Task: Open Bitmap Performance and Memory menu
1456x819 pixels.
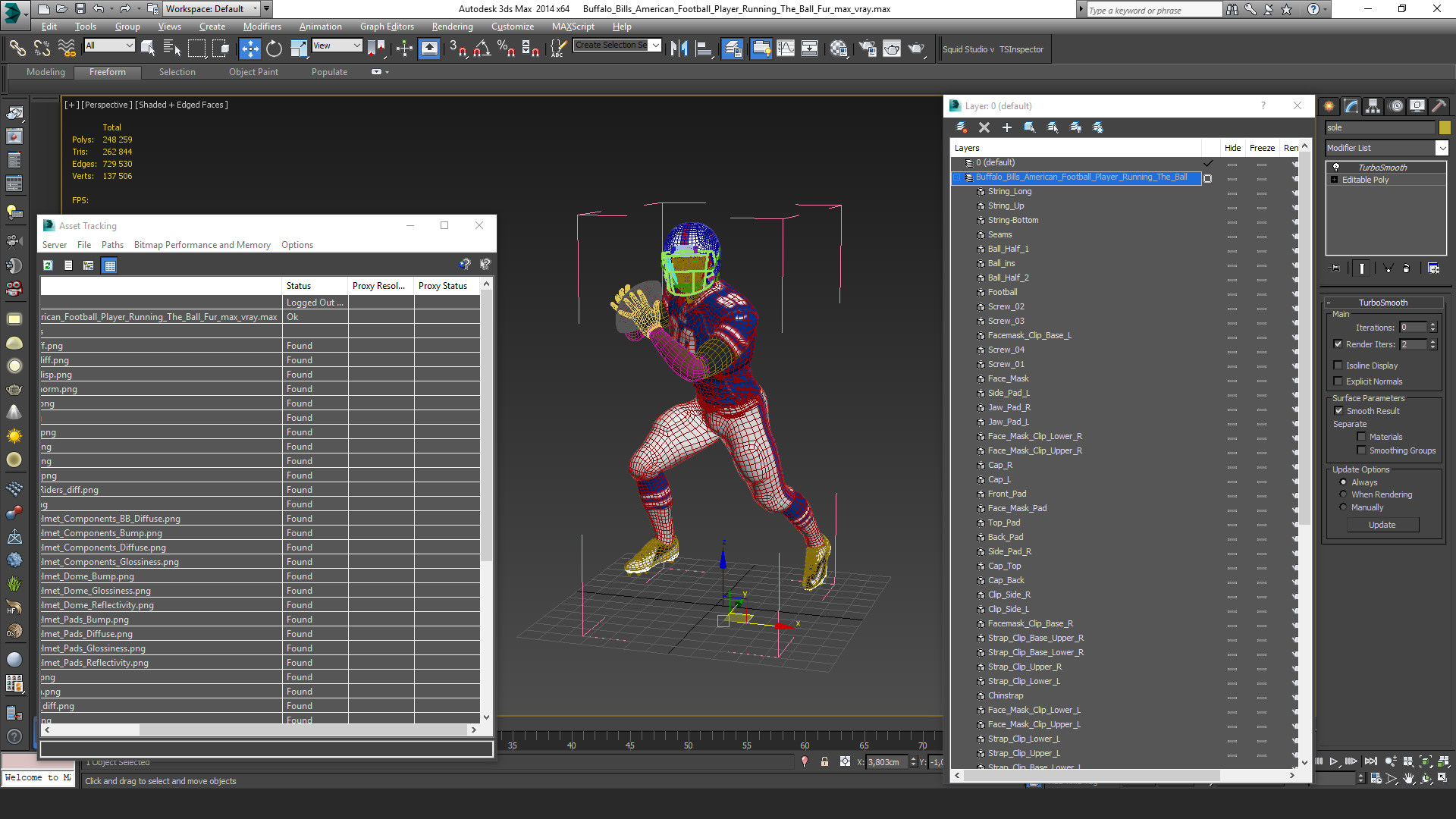Action: pyautogui.click(x=202, y=245)
